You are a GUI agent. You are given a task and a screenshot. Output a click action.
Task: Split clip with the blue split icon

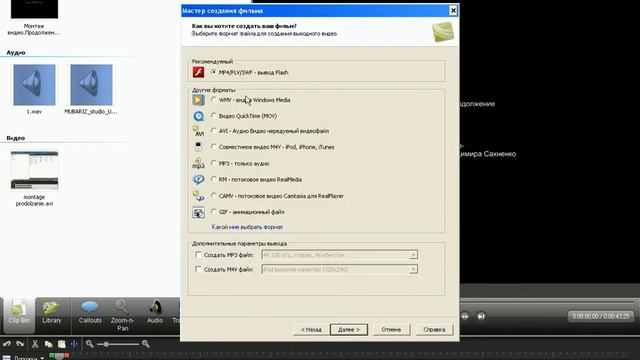[74, 344]
